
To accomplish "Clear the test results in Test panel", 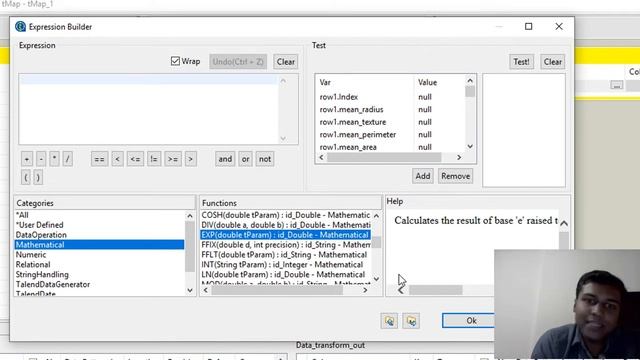I will [553, 62].
